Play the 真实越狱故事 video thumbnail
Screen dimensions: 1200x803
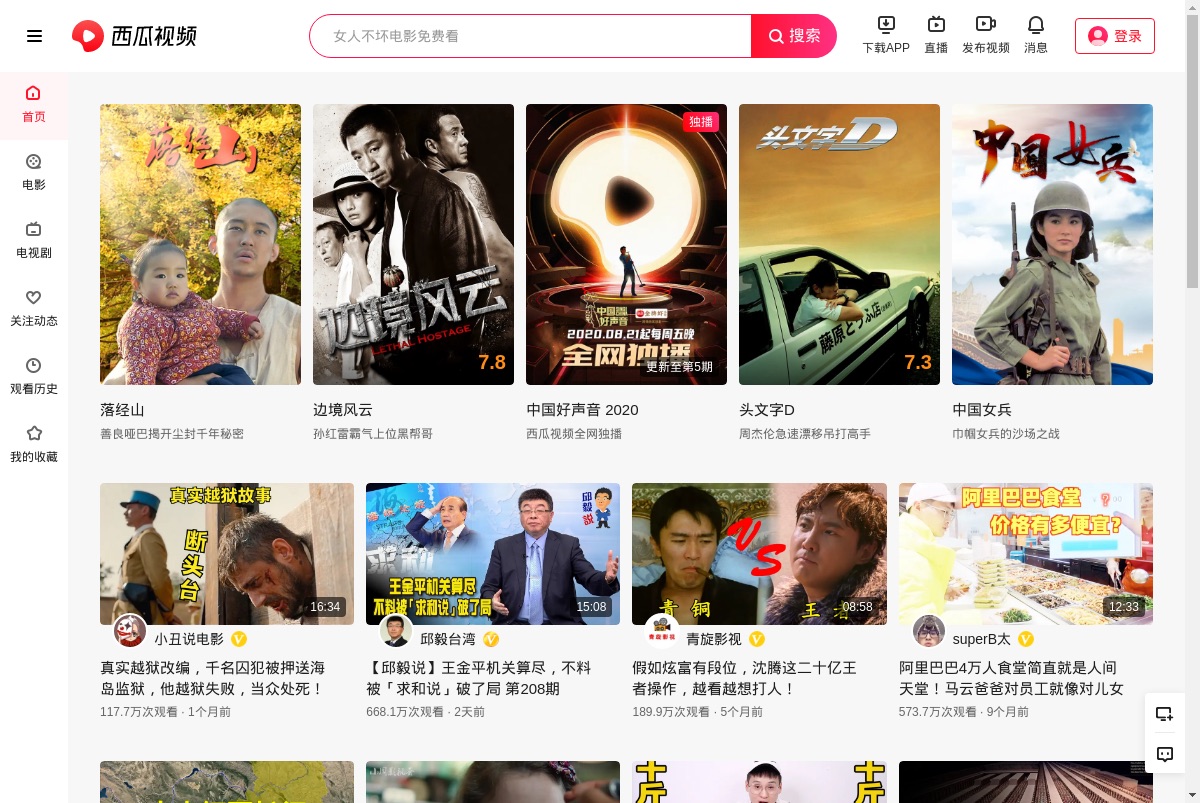click(x=227, y=554)
